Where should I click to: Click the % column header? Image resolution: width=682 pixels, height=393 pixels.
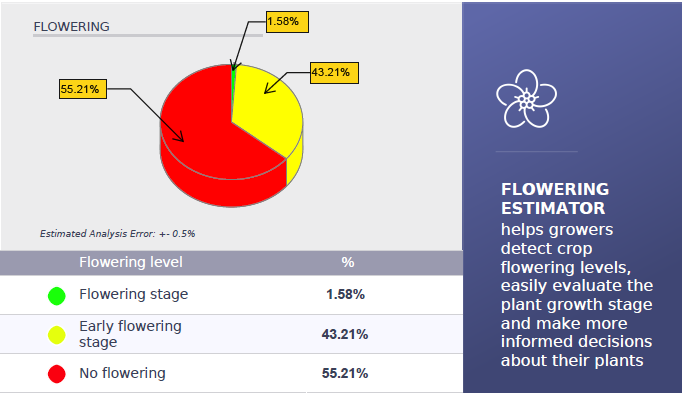point(348,262)
